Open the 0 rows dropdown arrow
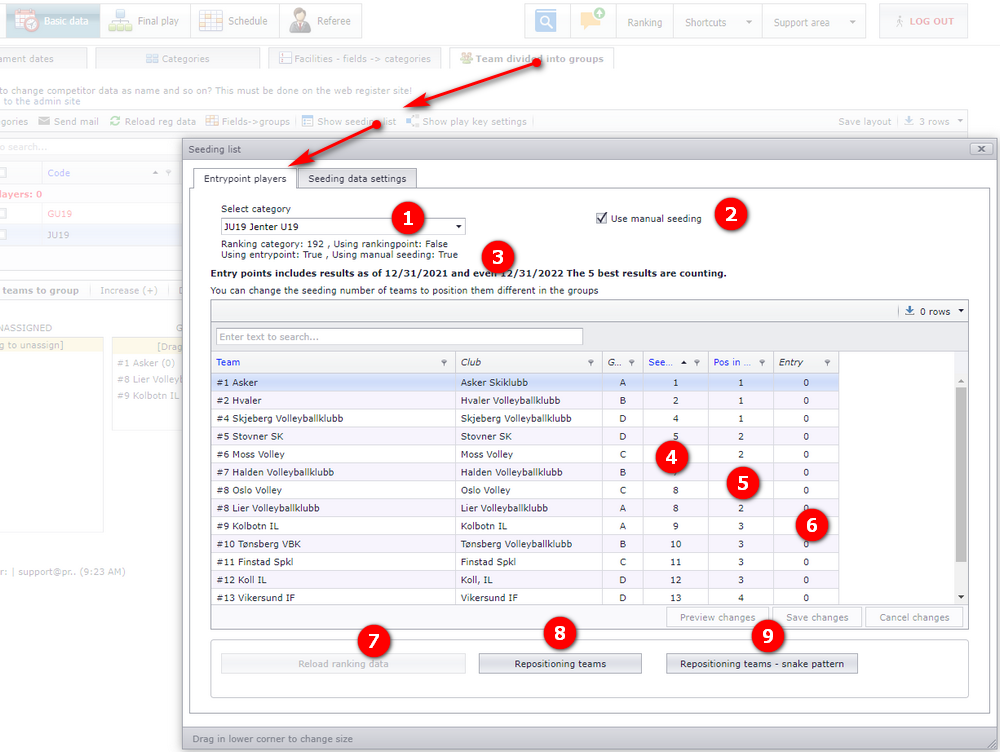This screenshot has width=1000, height=752. tap(960, 311)
